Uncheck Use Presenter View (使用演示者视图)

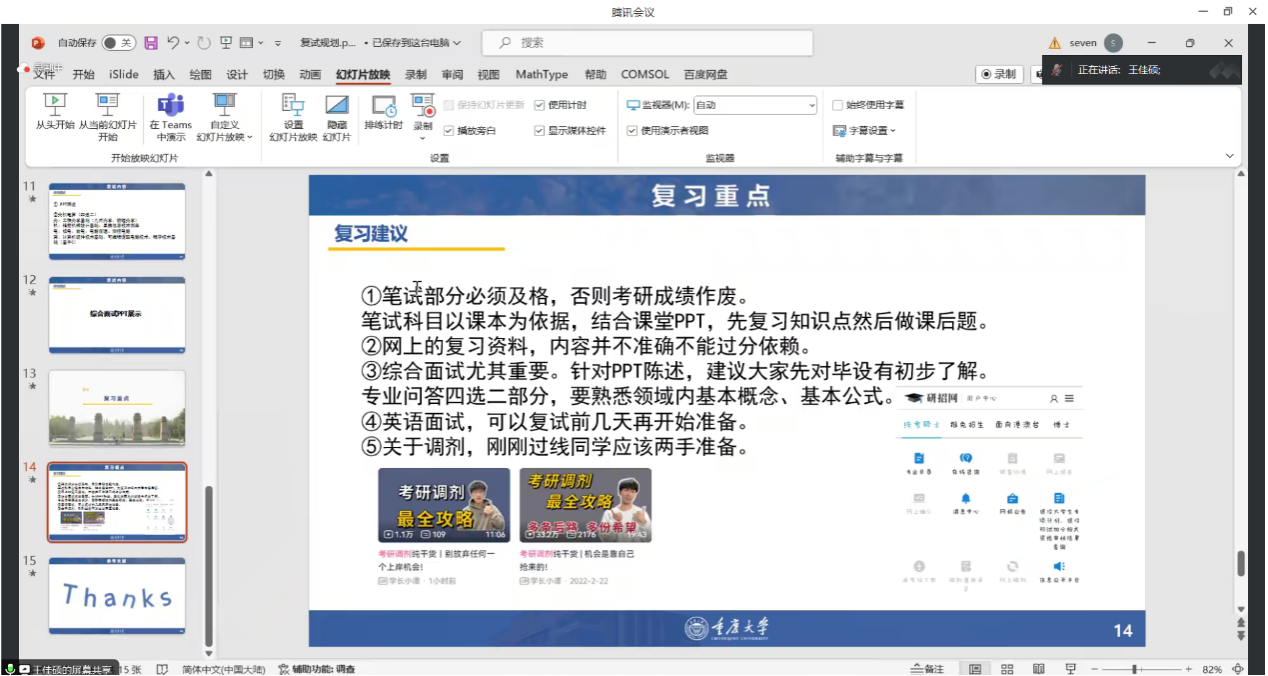click(x=632, y=130)
